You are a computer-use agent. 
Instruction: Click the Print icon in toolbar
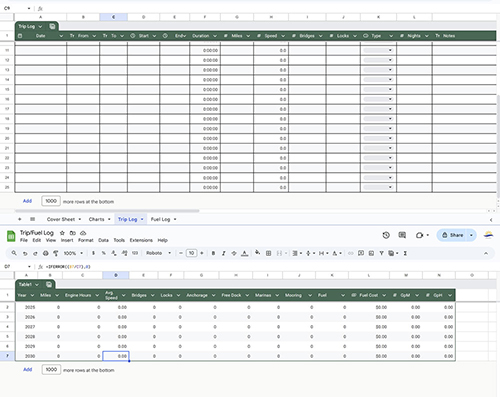(46, 253)
